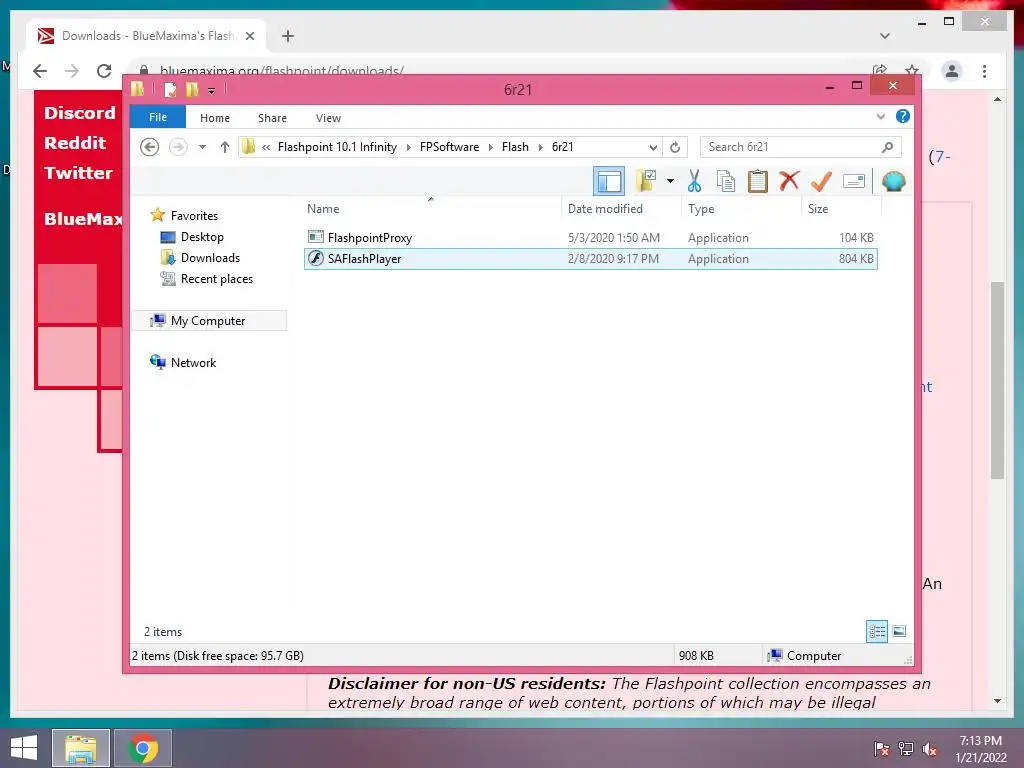Image resolution: width=1024 pixels, height=768 pixels.
Task: Click the blue shell icon in toolbar
Action: pos(893,181)
